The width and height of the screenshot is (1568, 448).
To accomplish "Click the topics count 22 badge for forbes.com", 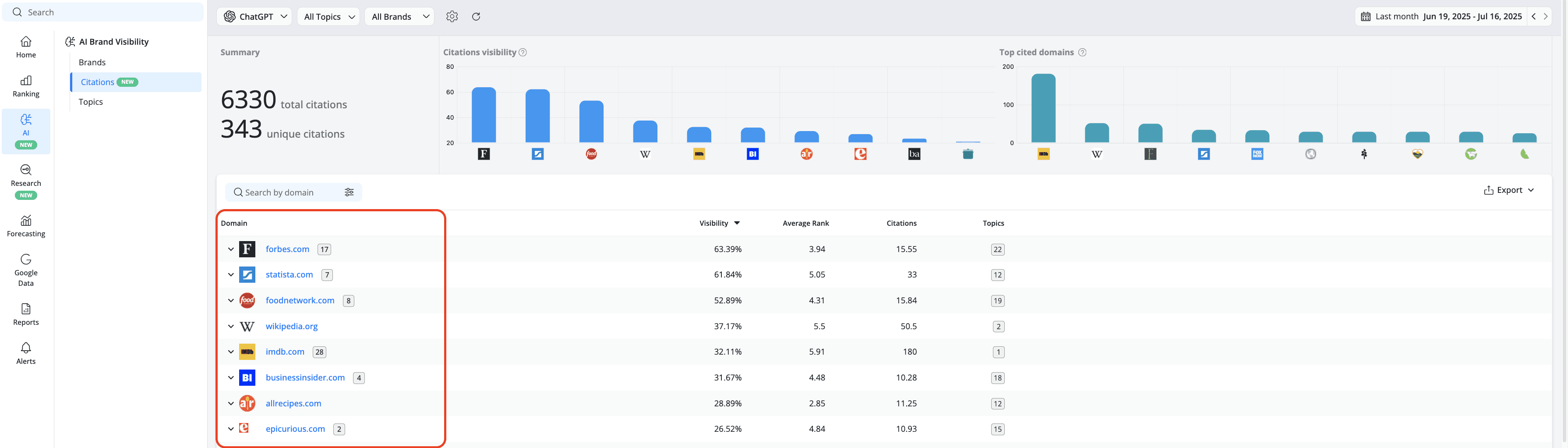I will 998,249.
